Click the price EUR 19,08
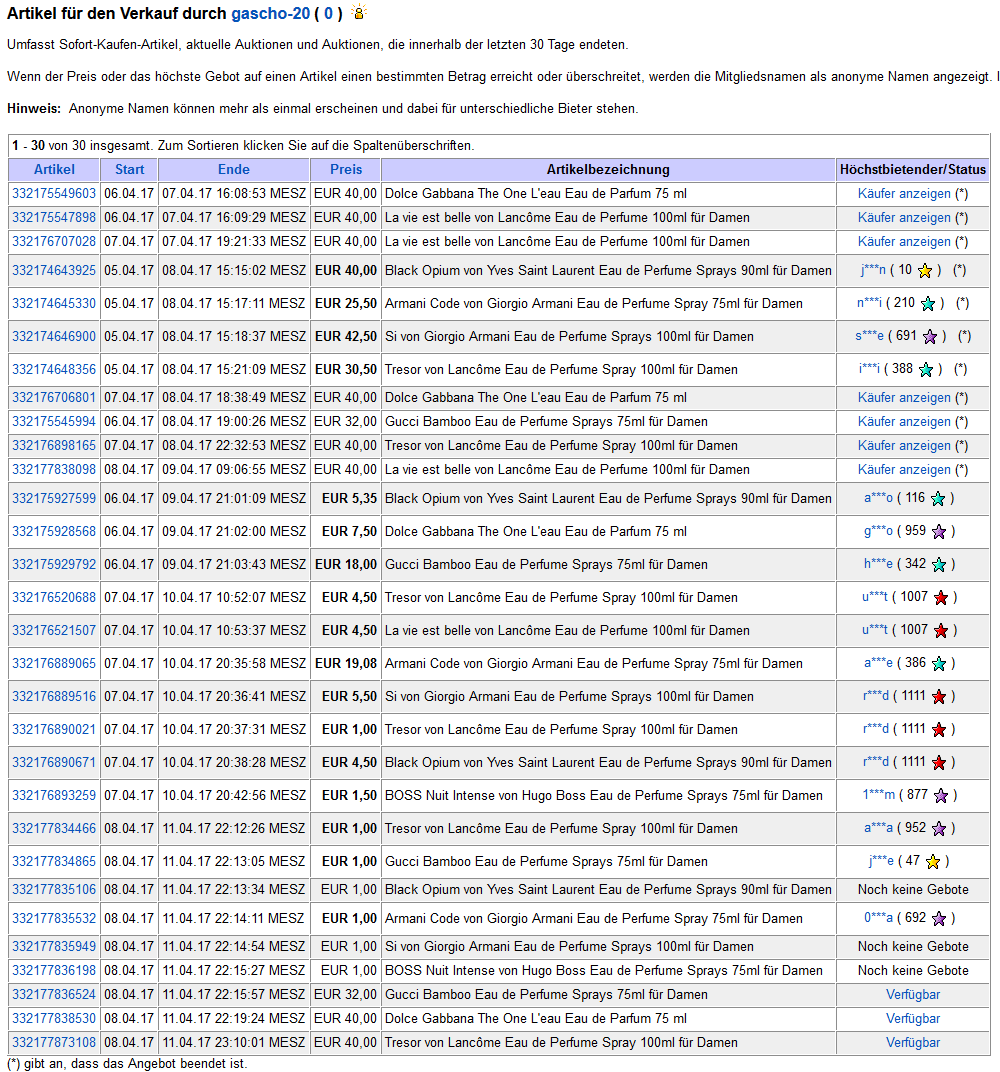The image size is (1000, 1072). click(x=346, y=663)
